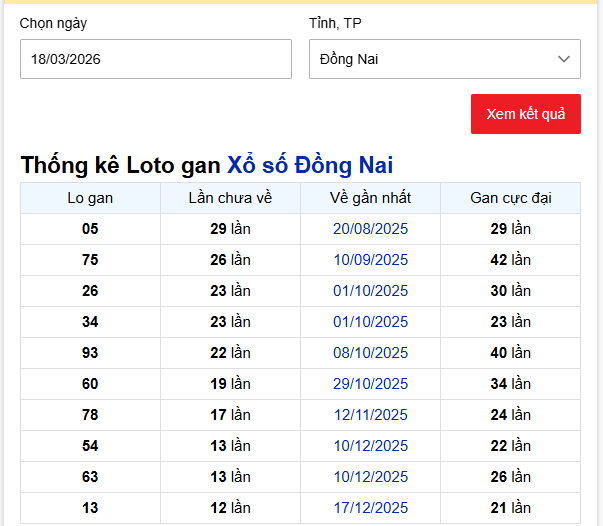Open the 10/09/2025 date link for loto 75

(x=370, y=260)
